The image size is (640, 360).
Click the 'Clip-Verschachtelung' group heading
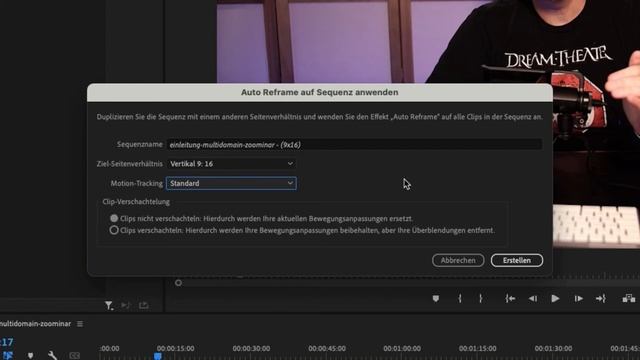[x=136, y=202]
